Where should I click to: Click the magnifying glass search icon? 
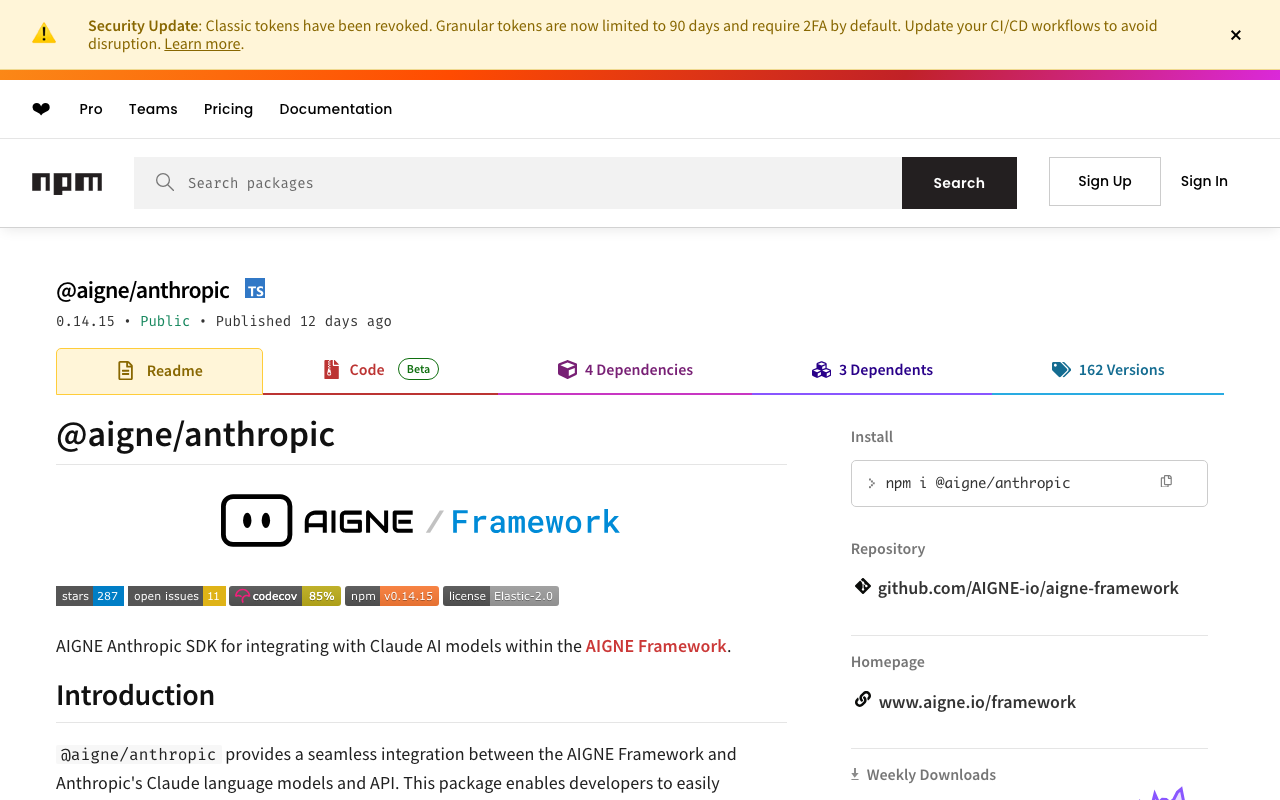[x=165, y=182]
